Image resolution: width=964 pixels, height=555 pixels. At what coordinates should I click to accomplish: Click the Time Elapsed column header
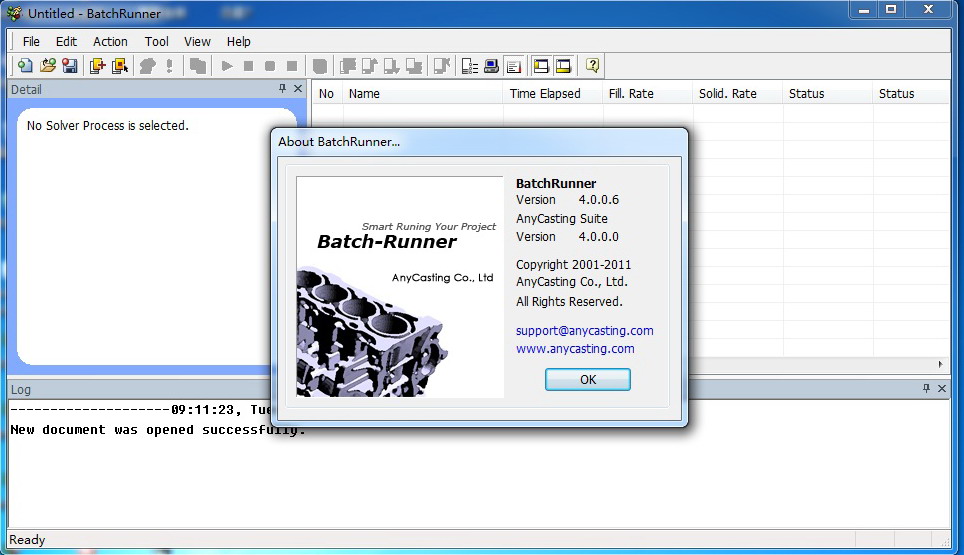[553, 93]
